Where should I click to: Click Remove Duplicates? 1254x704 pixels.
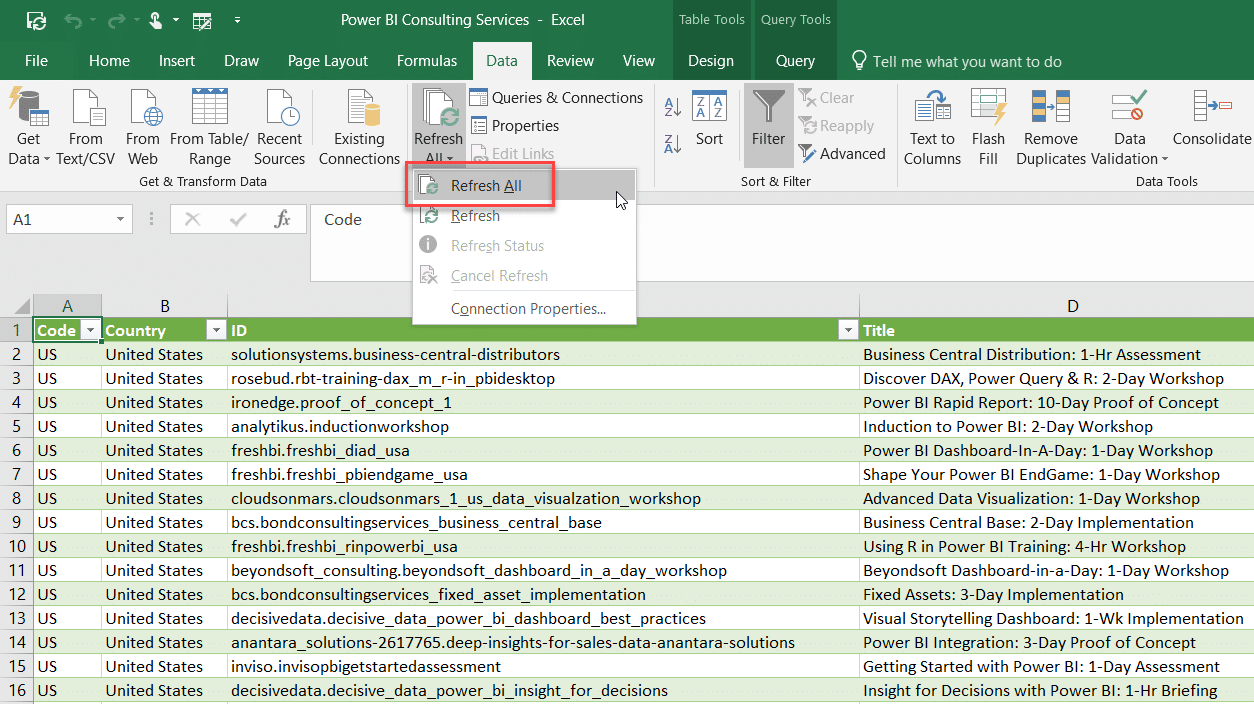pyautogui.click(x=1051, y=127)
